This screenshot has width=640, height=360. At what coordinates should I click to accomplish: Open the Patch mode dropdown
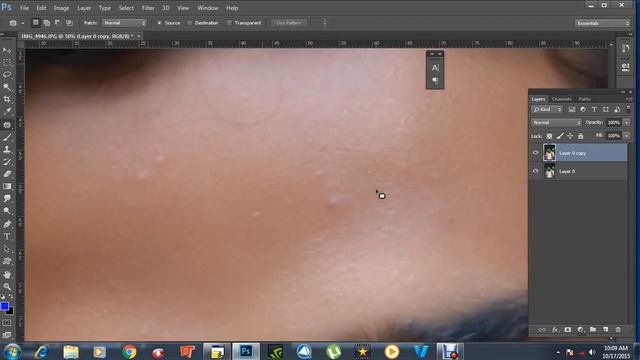tap(124, 23)
